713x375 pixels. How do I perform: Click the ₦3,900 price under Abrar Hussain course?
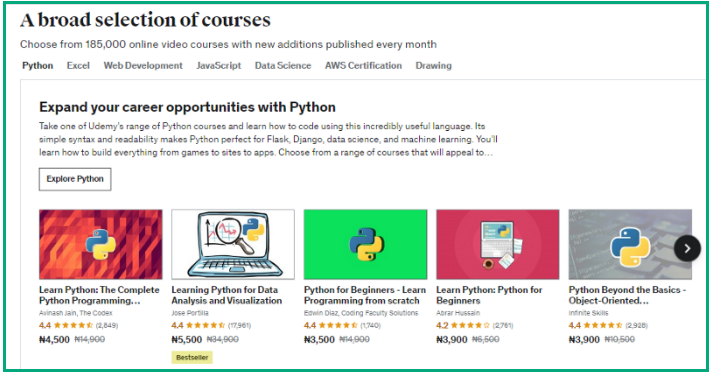pyautogui.click(x=451, y=340)
